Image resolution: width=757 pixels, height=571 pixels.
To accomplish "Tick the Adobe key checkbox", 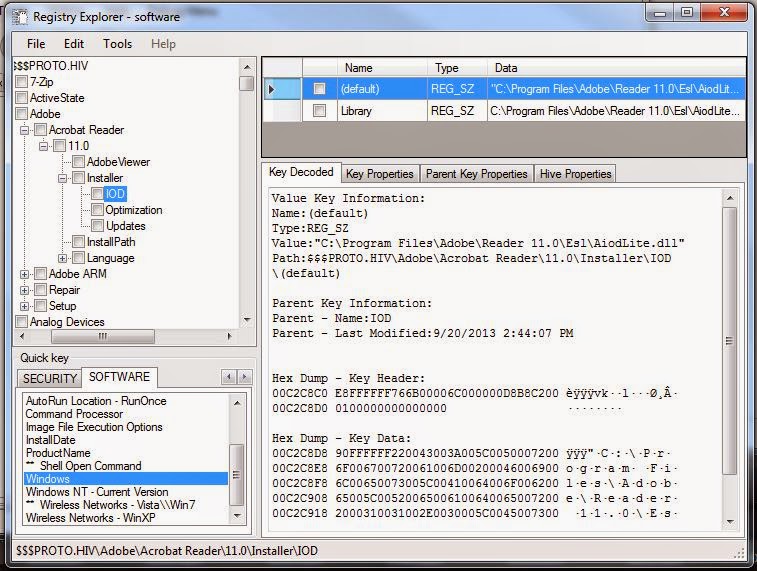I will pyautogui.click(x=21, y=113).
